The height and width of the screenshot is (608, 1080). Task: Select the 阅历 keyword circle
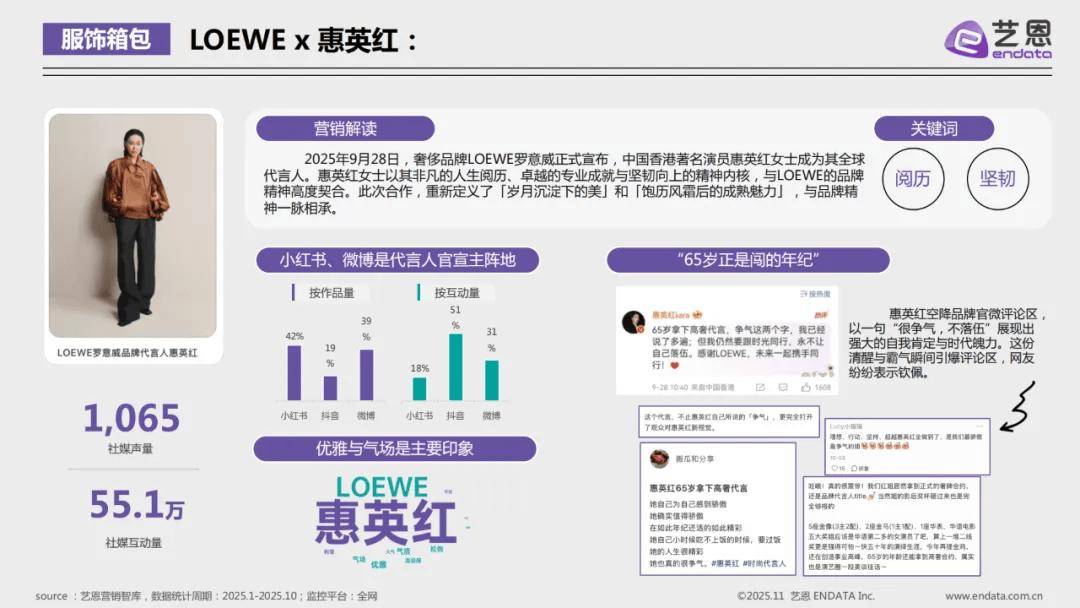click(x=913, y=178)
